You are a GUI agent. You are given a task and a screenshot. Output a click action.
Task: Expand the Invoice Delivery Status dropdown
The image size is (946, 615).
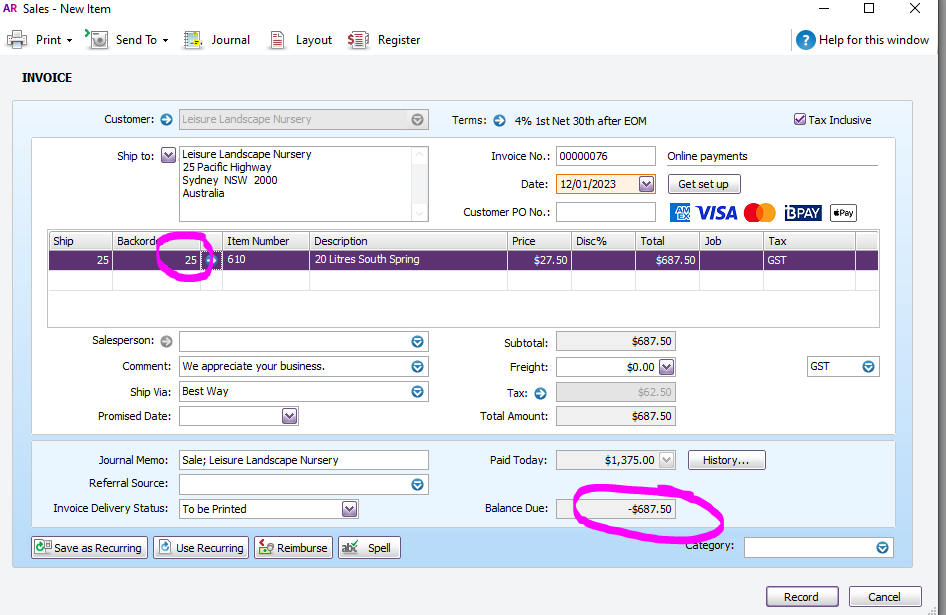tap(349, 509)
